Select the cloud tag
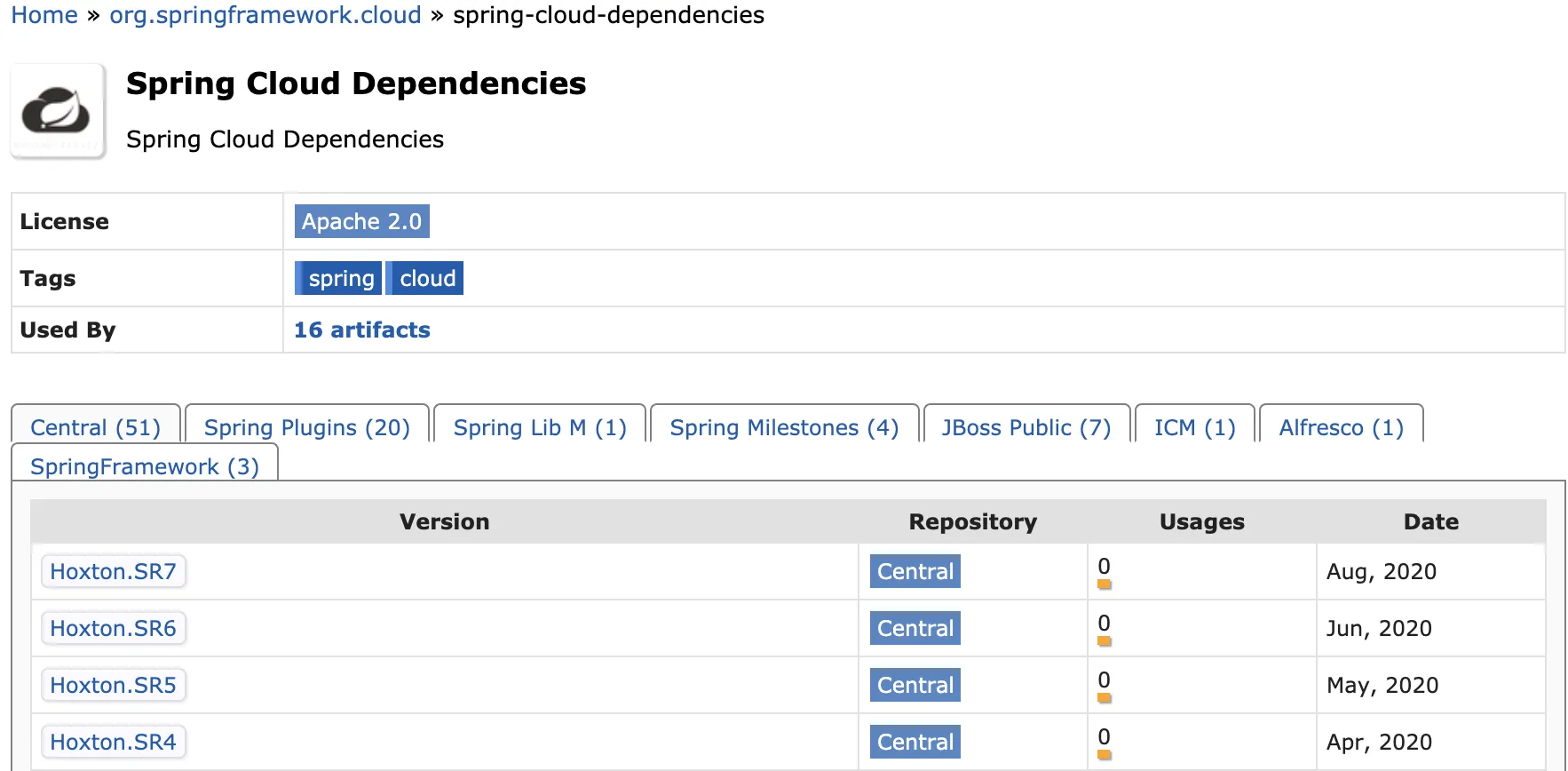This screenshot has height=771, width=1568. click(425, 278)
